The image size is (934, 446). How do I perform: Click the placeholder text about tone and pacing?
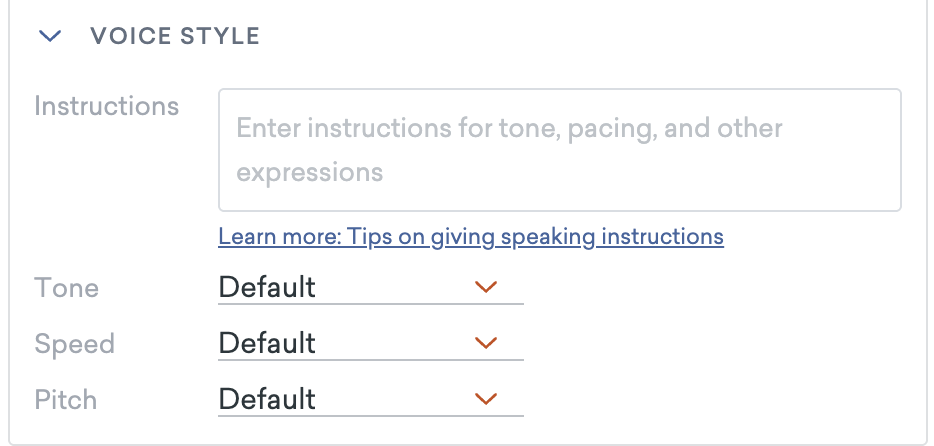tap(509, 129)
